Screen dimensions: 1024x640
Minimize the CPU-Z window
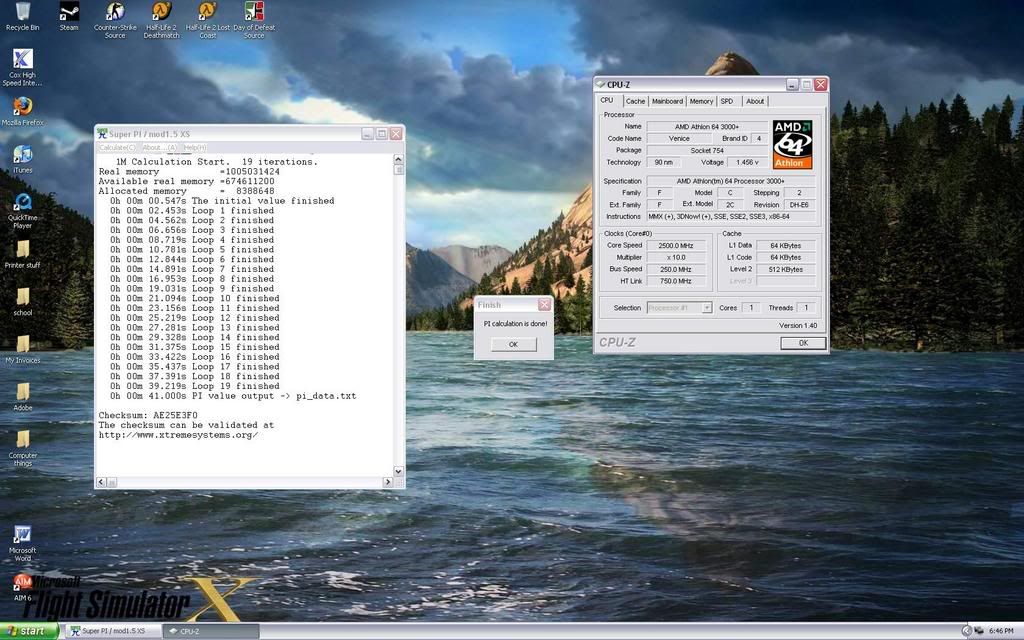pos(792,84)
